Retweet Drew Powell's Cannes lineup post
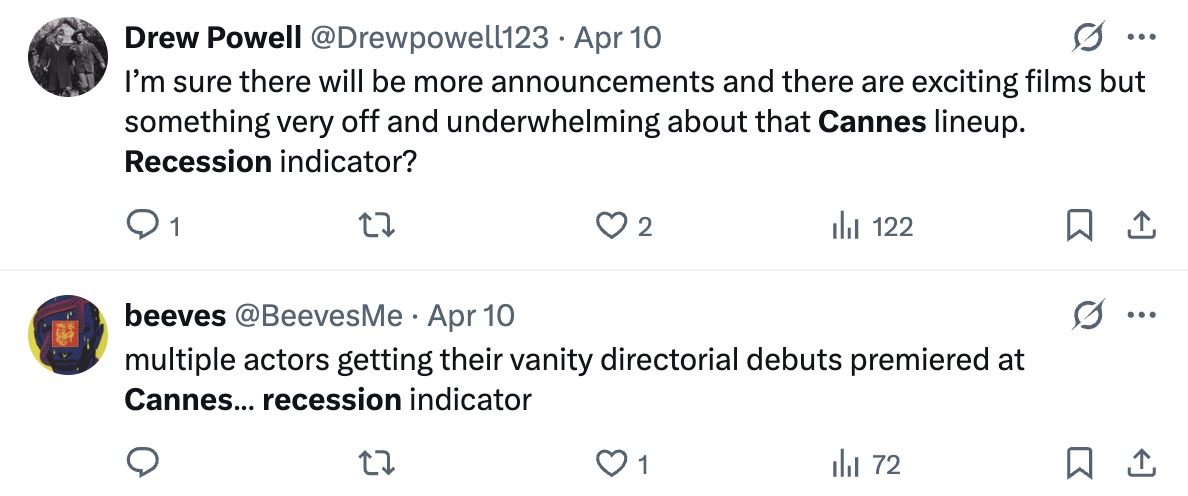 377,226
